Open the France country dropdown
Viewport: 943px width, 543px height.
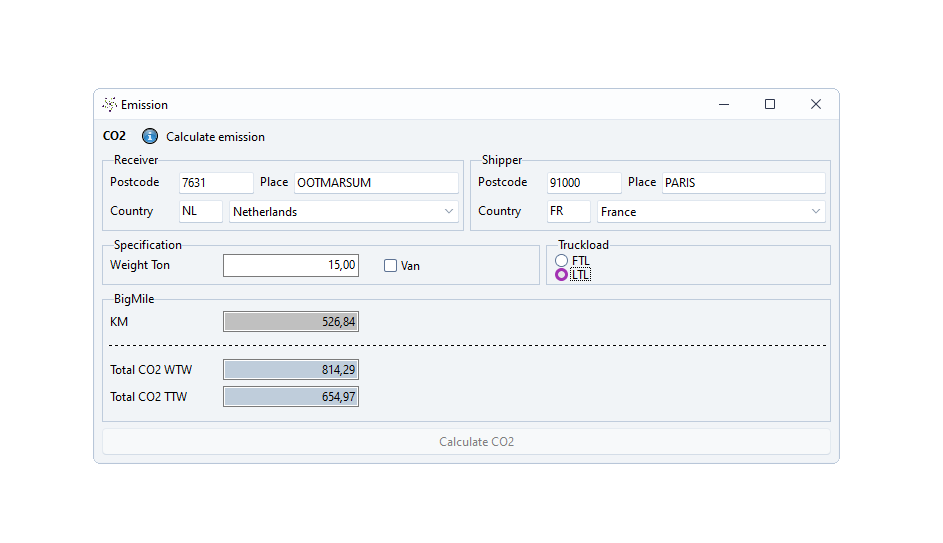coord(711,212)
